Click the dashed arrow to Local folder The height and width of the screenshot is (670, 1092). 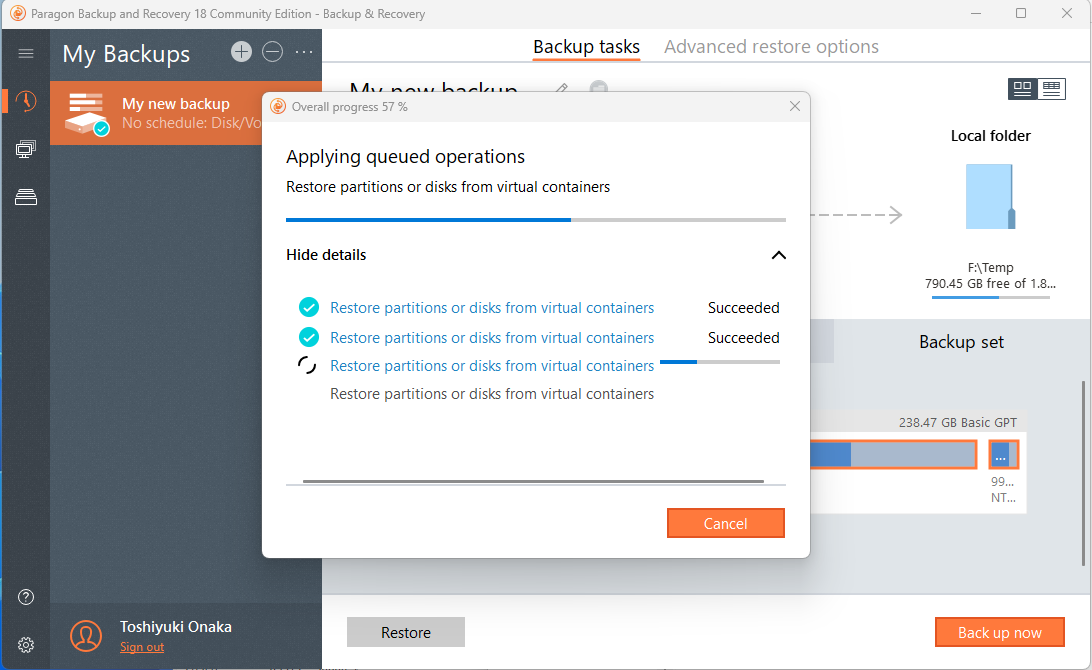857,215
